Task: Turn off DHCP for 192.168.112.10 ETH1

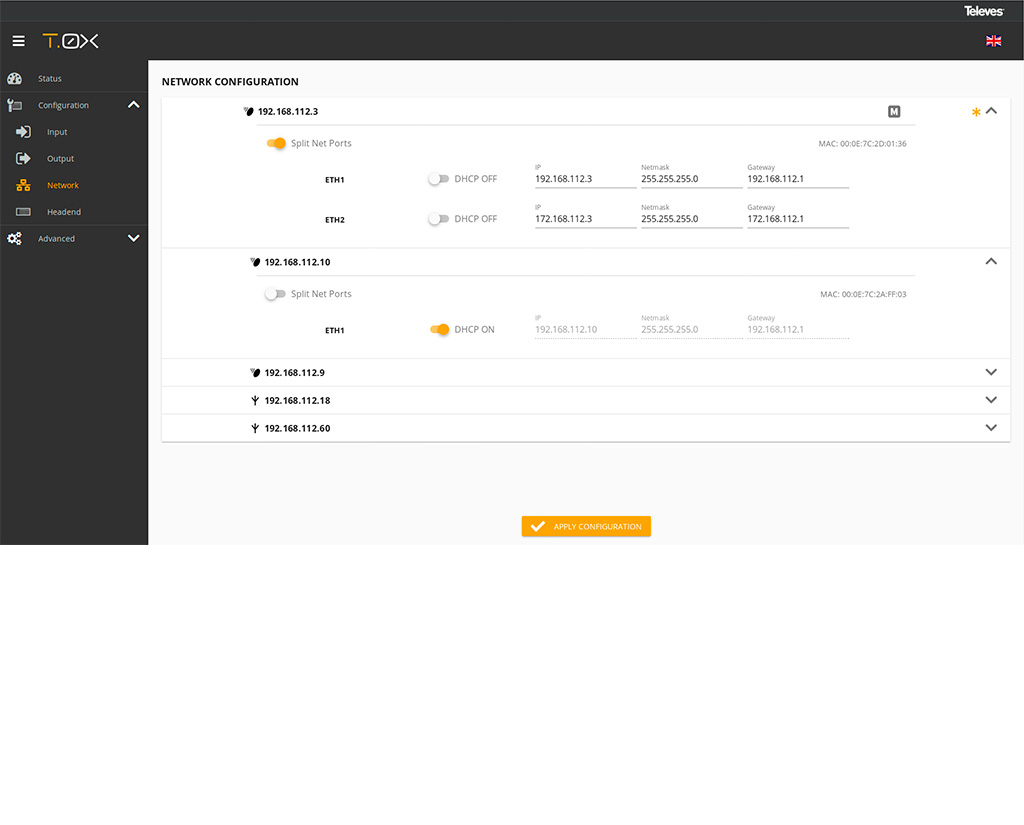Action: (x=439, y=330)
